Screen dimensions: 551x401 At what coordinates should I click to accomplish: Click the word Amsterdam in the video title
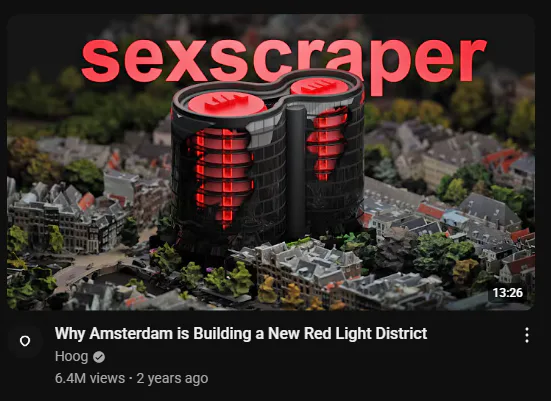(x=131, y=334)
